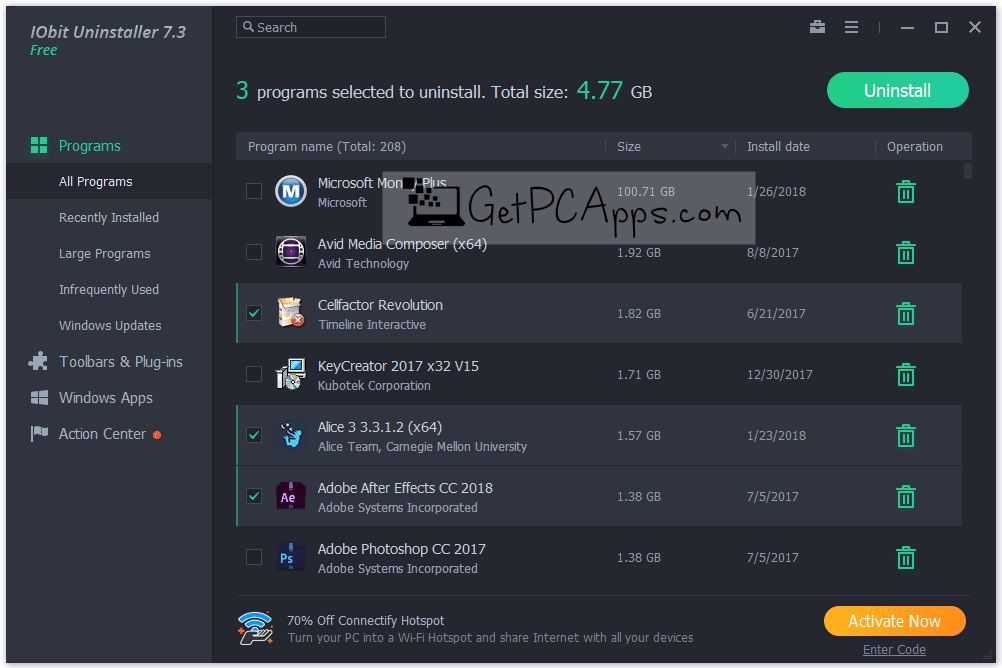This screenshot has width=1002, height=668.
Task: Select the KeyCreator 2017 x32 V15 name
Action: click(x=398, y=366)
